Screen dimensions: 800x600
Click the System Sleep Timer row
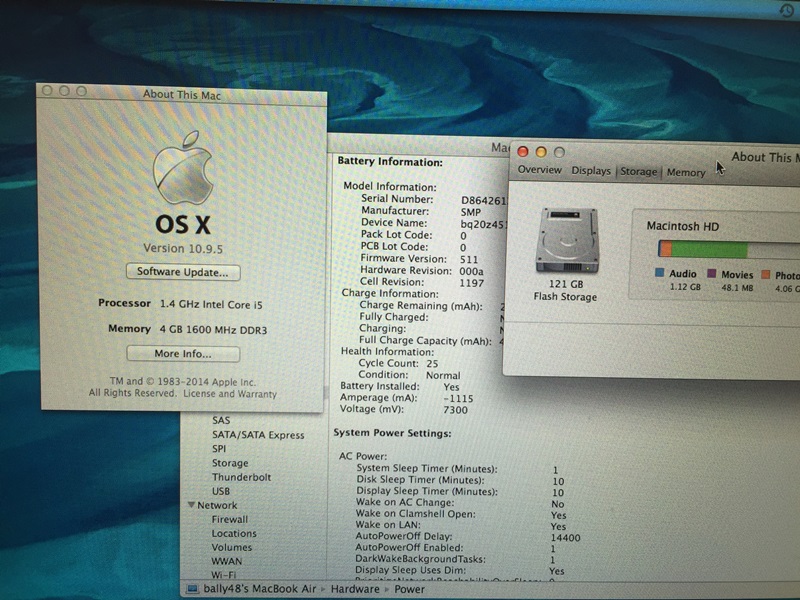[458, 469]
